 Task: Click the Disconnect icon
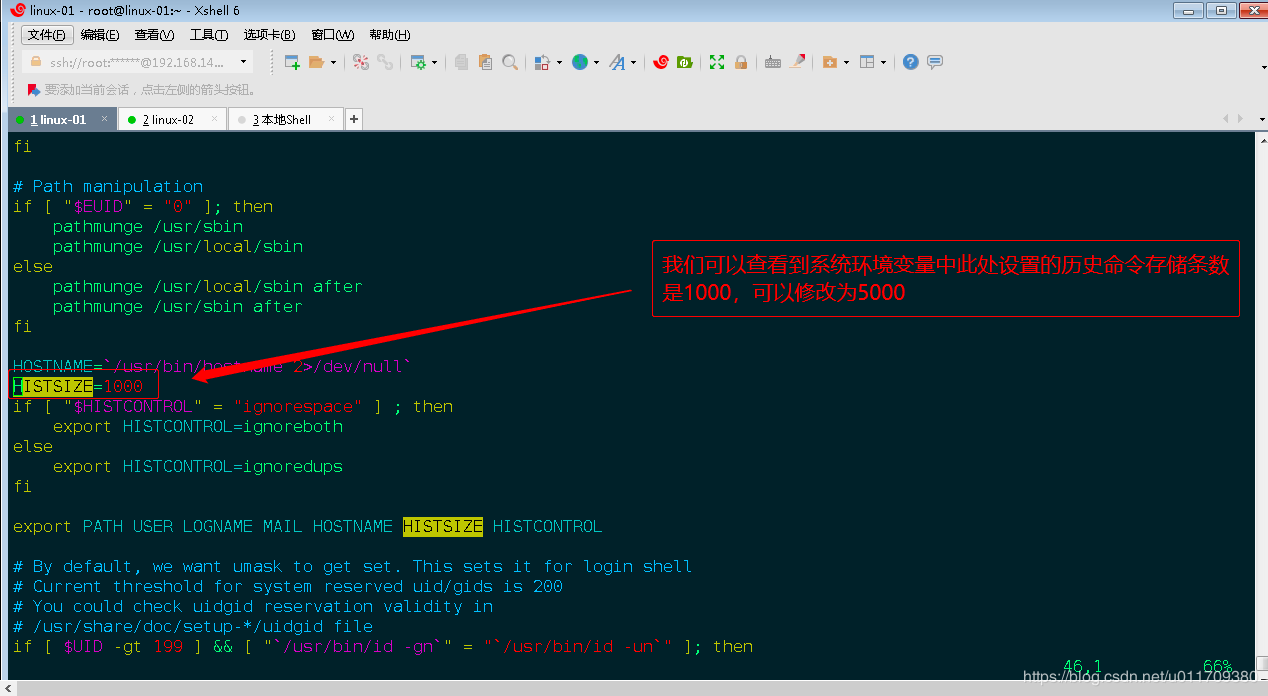(x=361, y=62)
